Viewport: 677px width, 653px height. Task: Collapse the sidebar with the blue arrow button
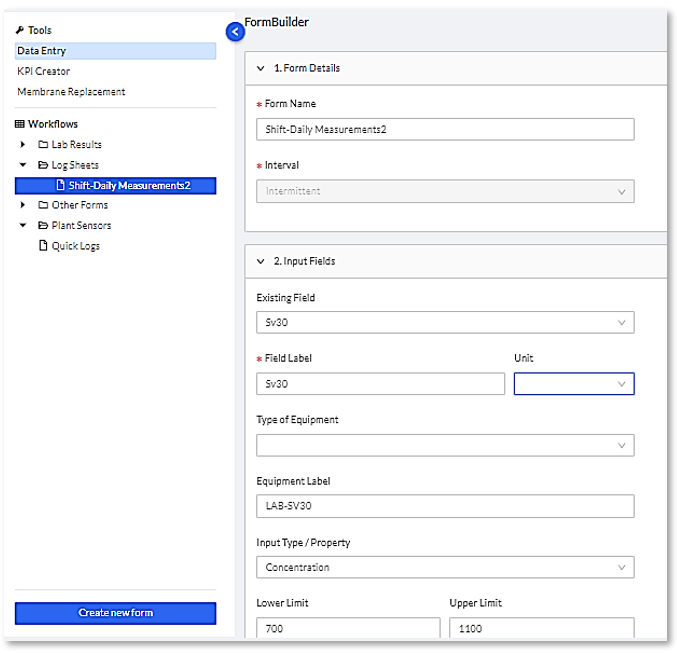pos(236,32)
